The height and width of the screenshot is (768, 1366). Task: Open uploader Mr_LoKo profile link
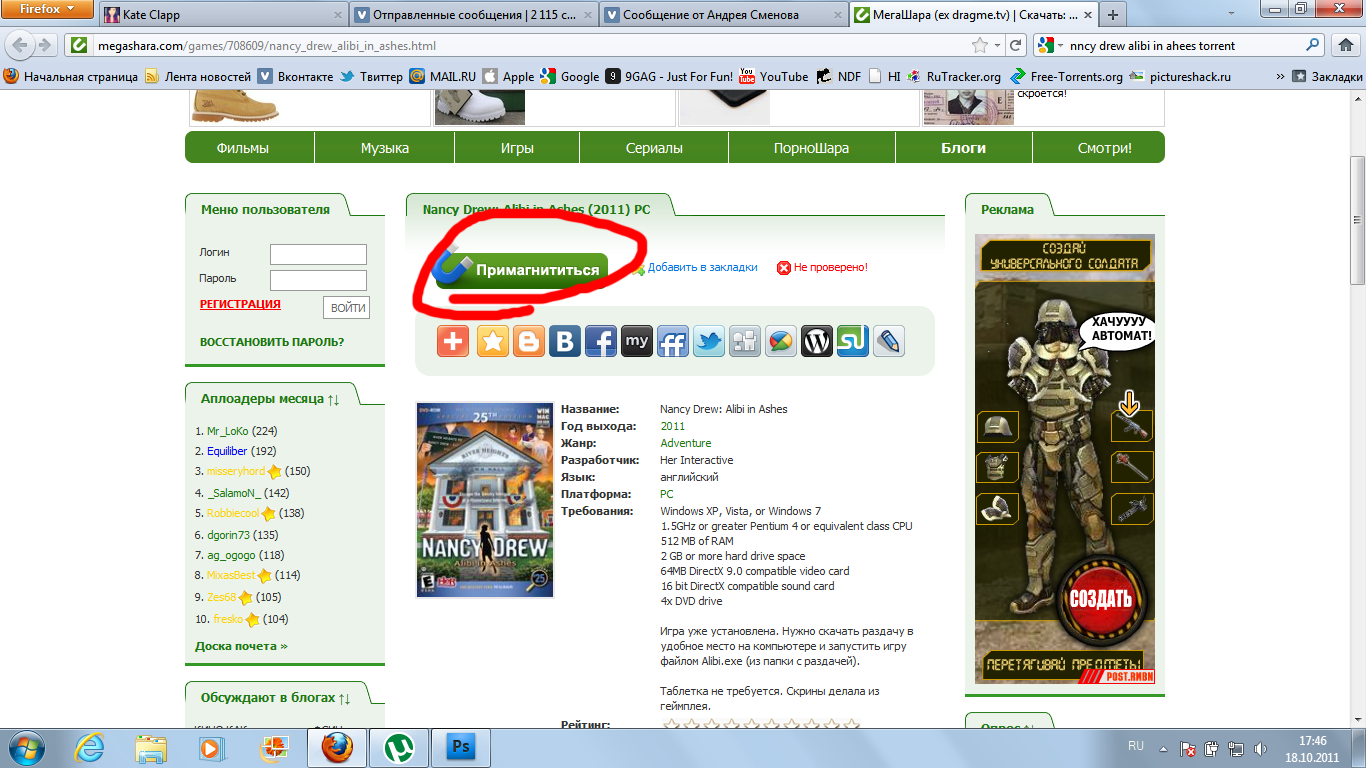[x=227, y=431]
